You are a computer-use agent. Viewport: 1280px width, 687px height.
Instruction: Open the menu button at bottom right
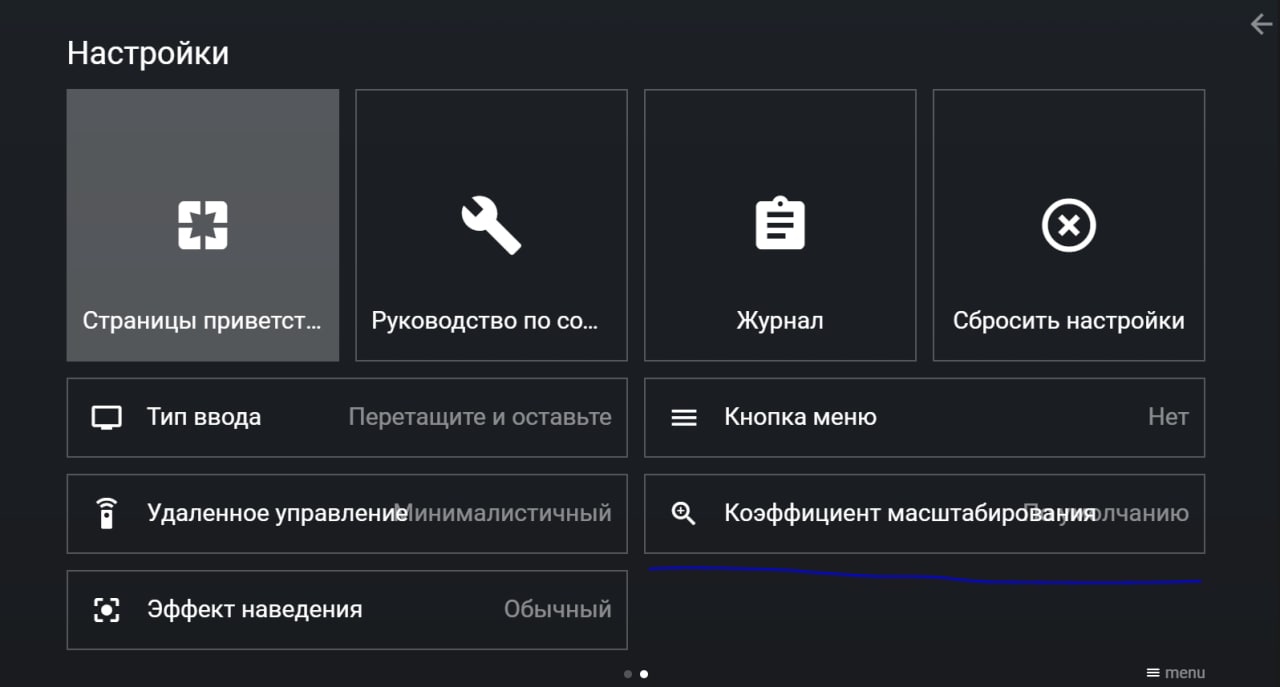(x=1176, y=673)
